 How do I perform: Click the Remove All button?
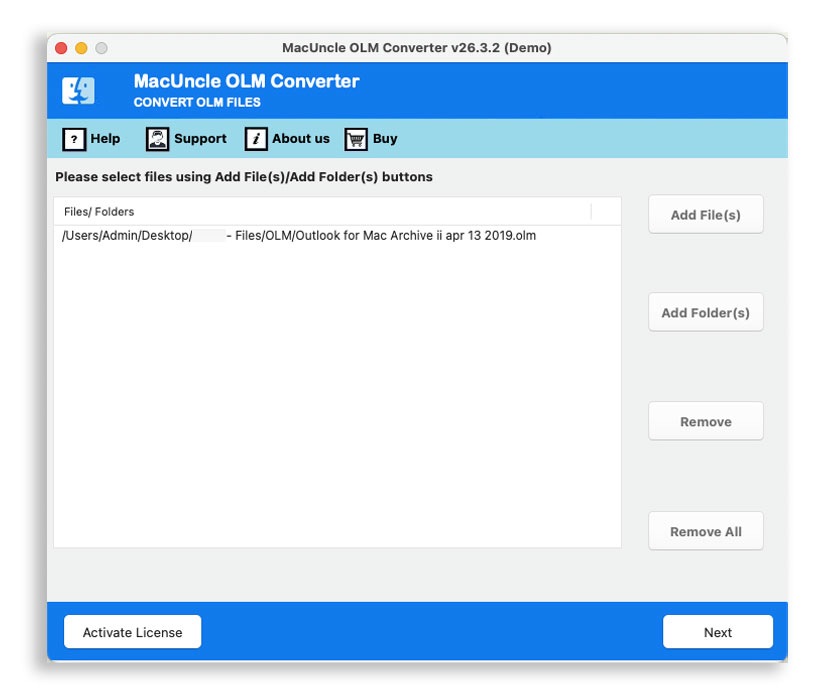click(x=706, y=531)
